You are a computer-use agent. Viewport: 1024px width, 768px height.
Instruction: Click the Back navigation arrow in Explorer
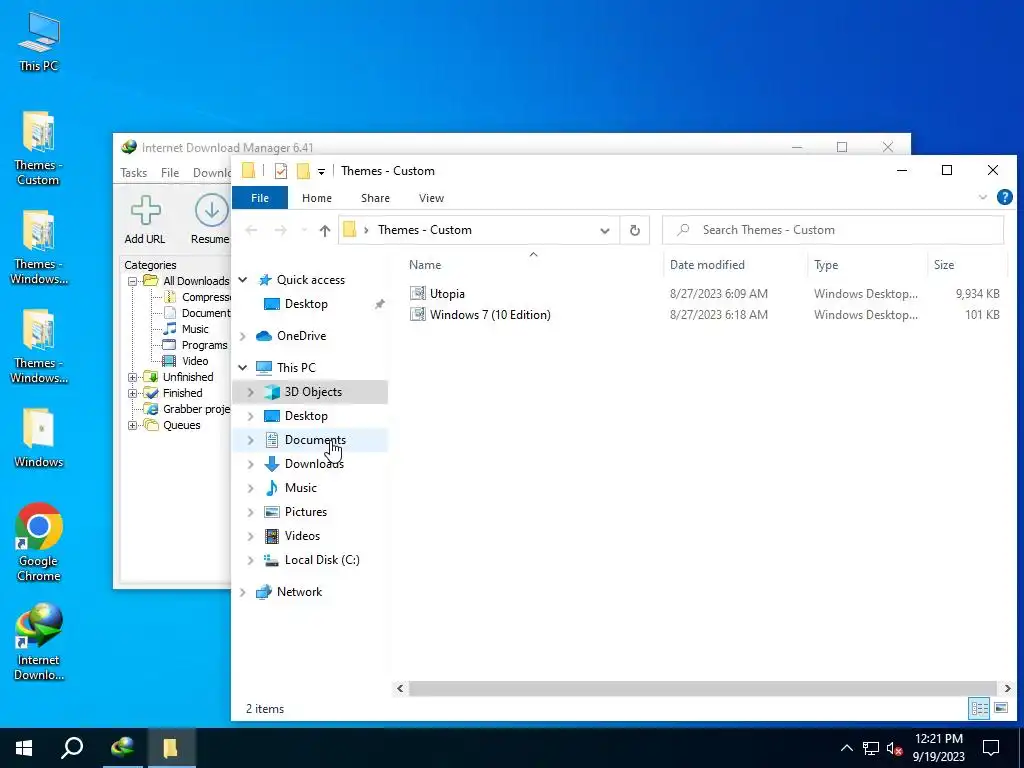(251, 230)
